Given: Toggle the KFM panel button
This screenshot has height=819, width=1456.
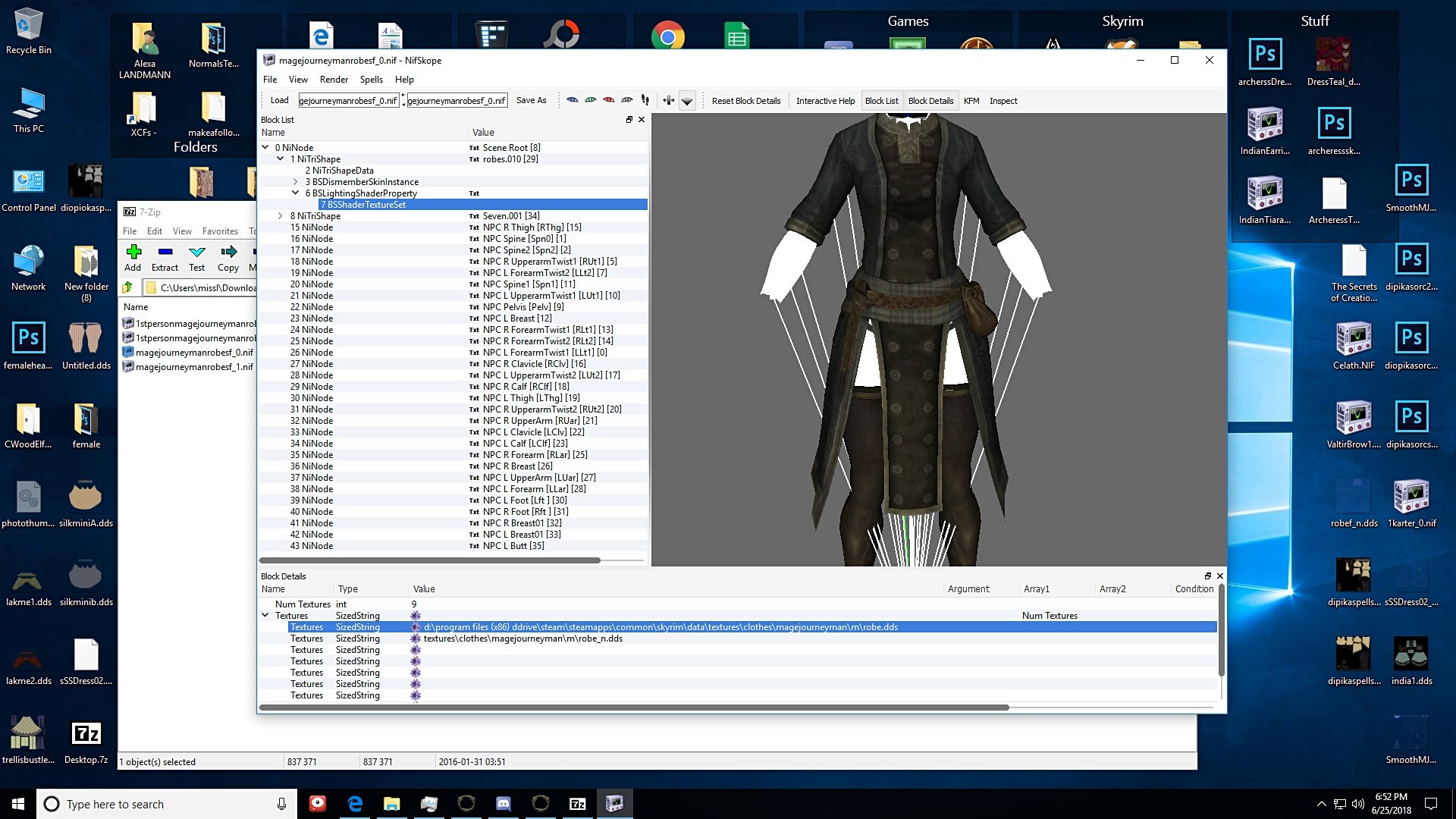Looking at the screenshot, I should tap(971, 101).
